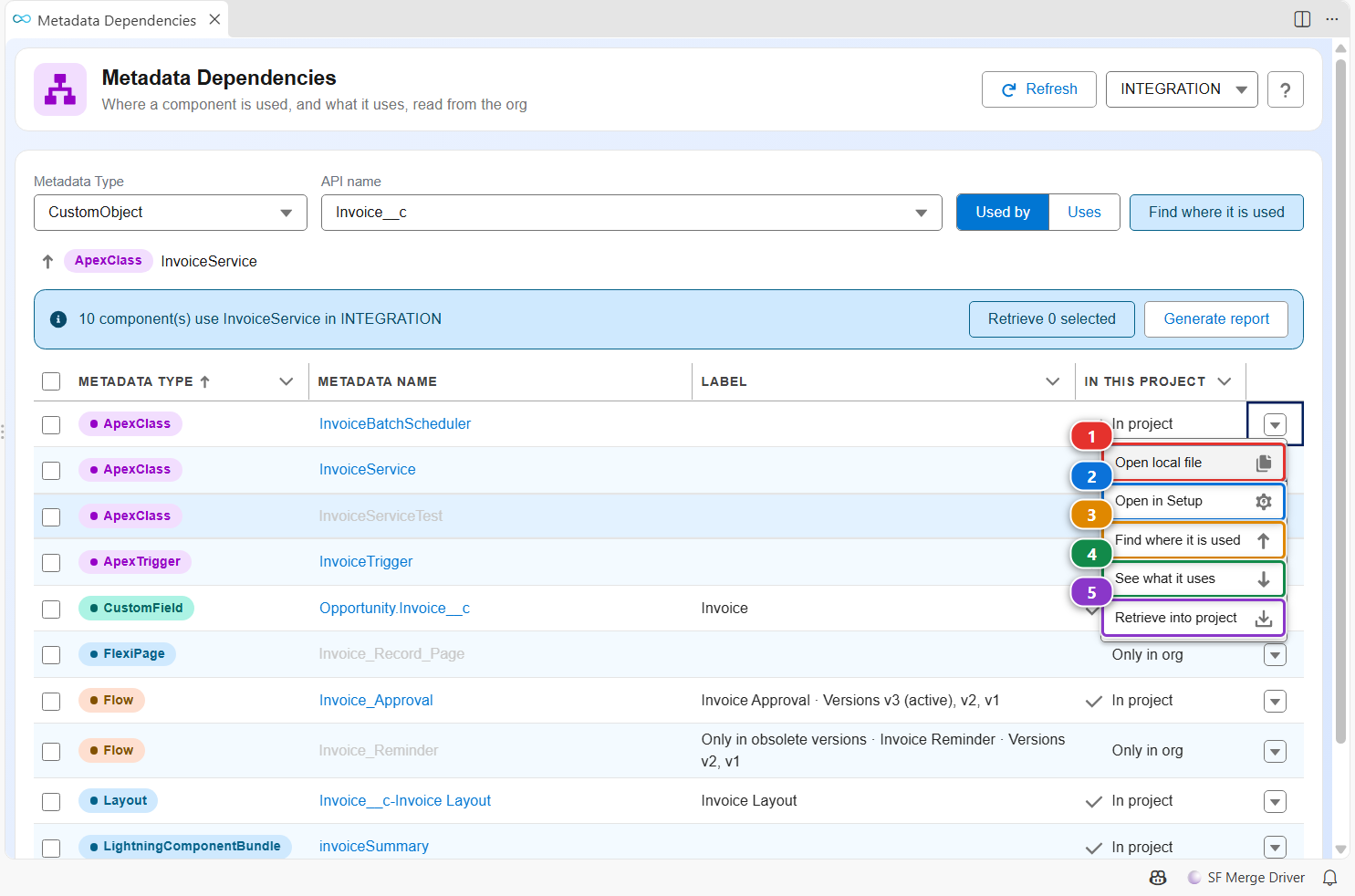The width and height of the screenshot is (1355, 896).
Task: Choose Open local file menu entry
Action: pos(1193,463)
